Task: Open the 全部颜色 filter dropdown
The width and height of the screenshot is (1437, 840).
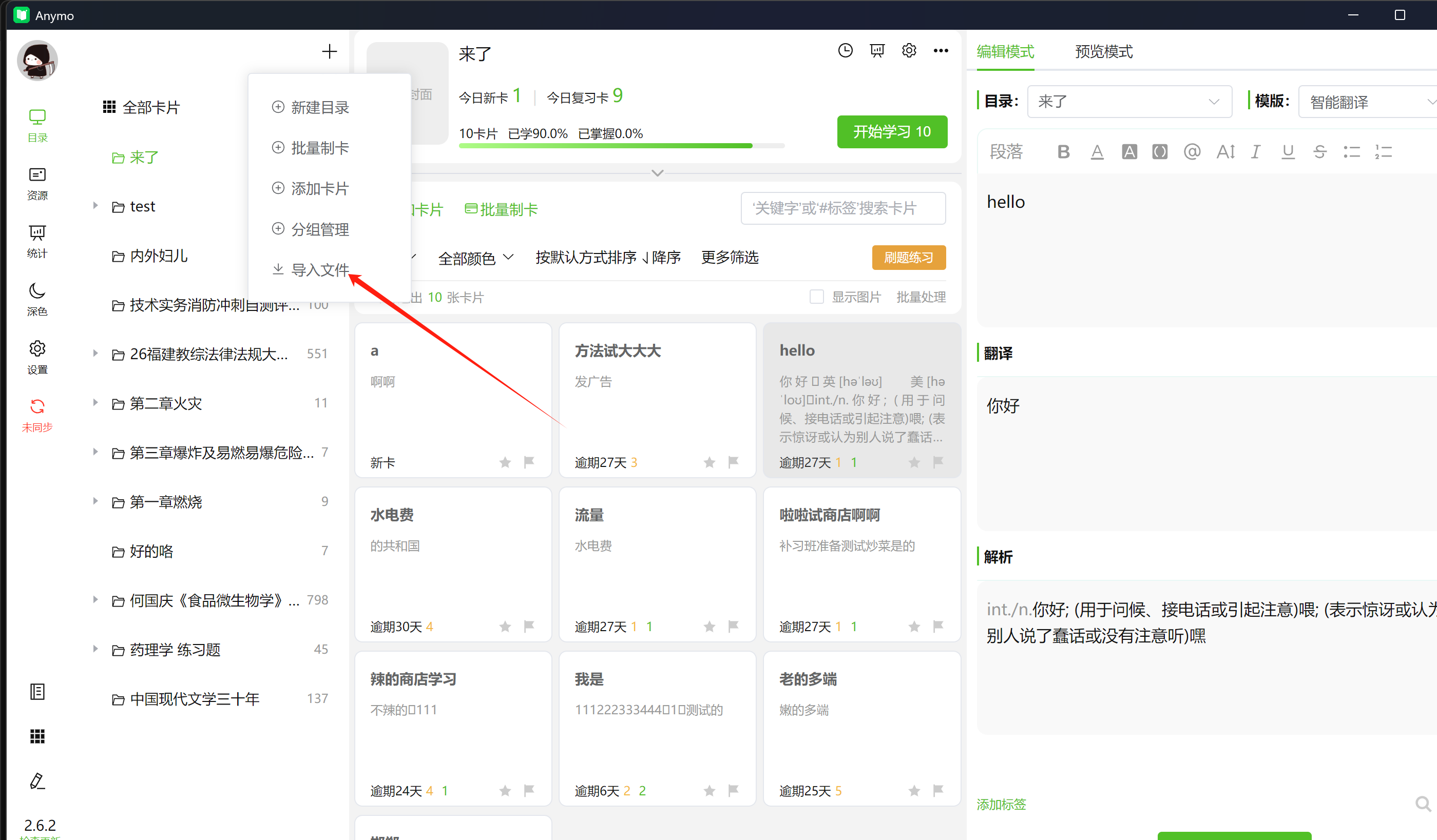Action: click(x=475, y=258)
